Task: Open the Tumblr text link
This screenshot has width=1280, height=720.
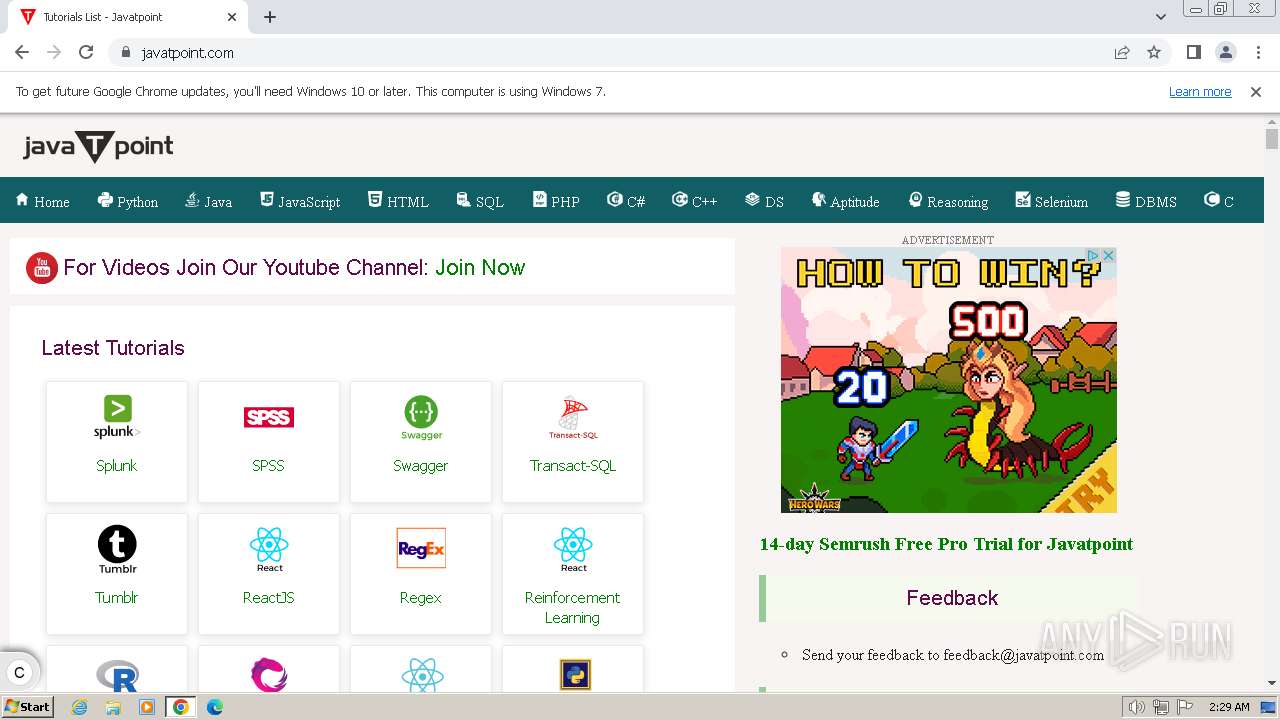Action: click(x=117, y=597)
